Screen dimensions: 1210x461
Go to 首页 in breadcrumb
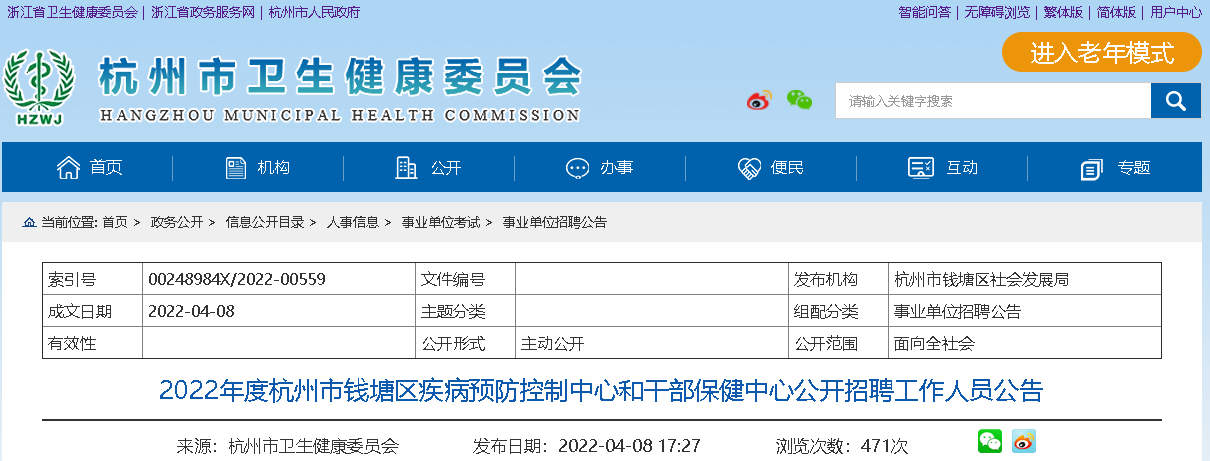pos(115,222)
